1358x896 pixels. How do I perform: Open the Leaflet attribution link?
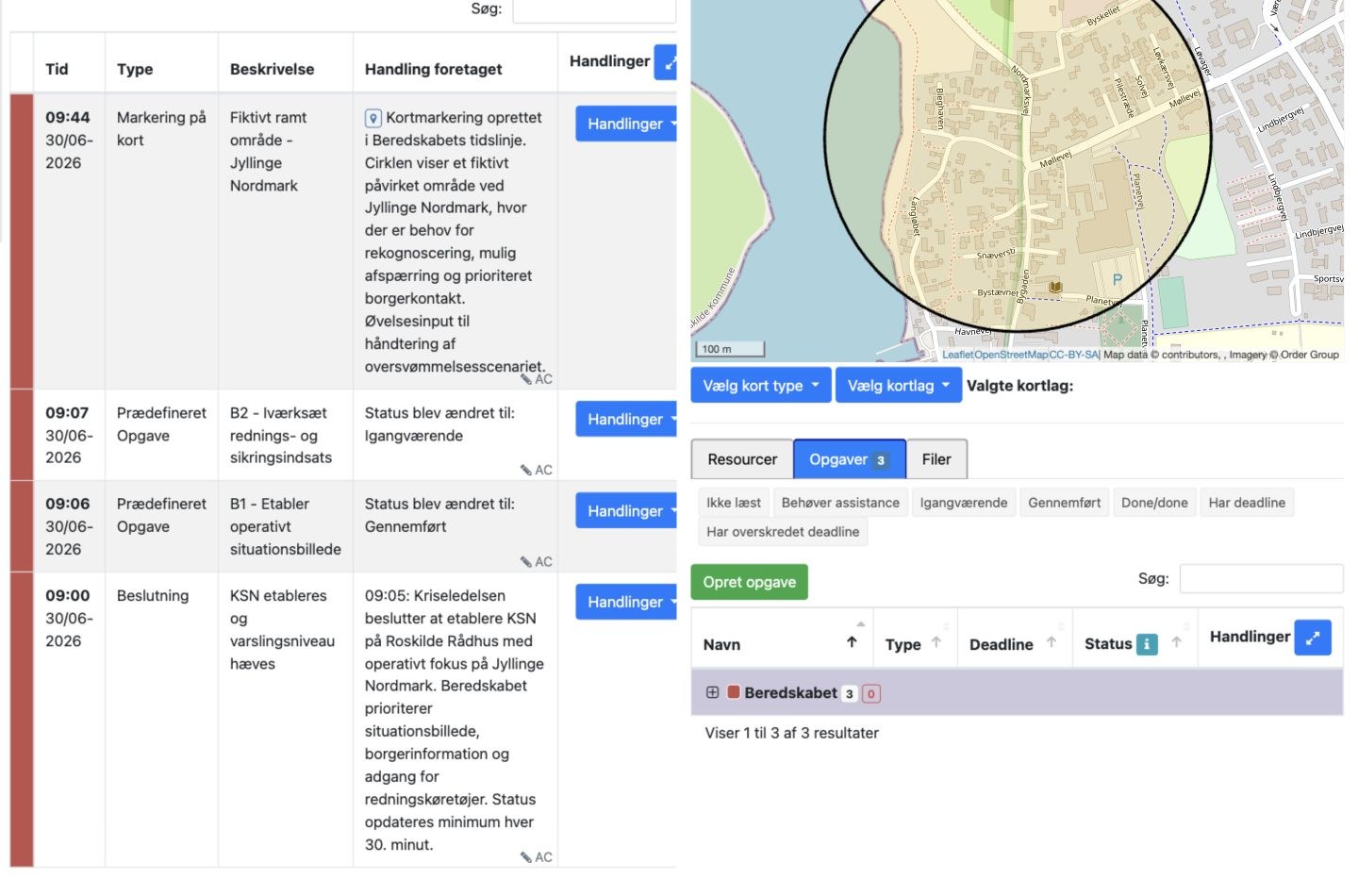tap(957, 355)
